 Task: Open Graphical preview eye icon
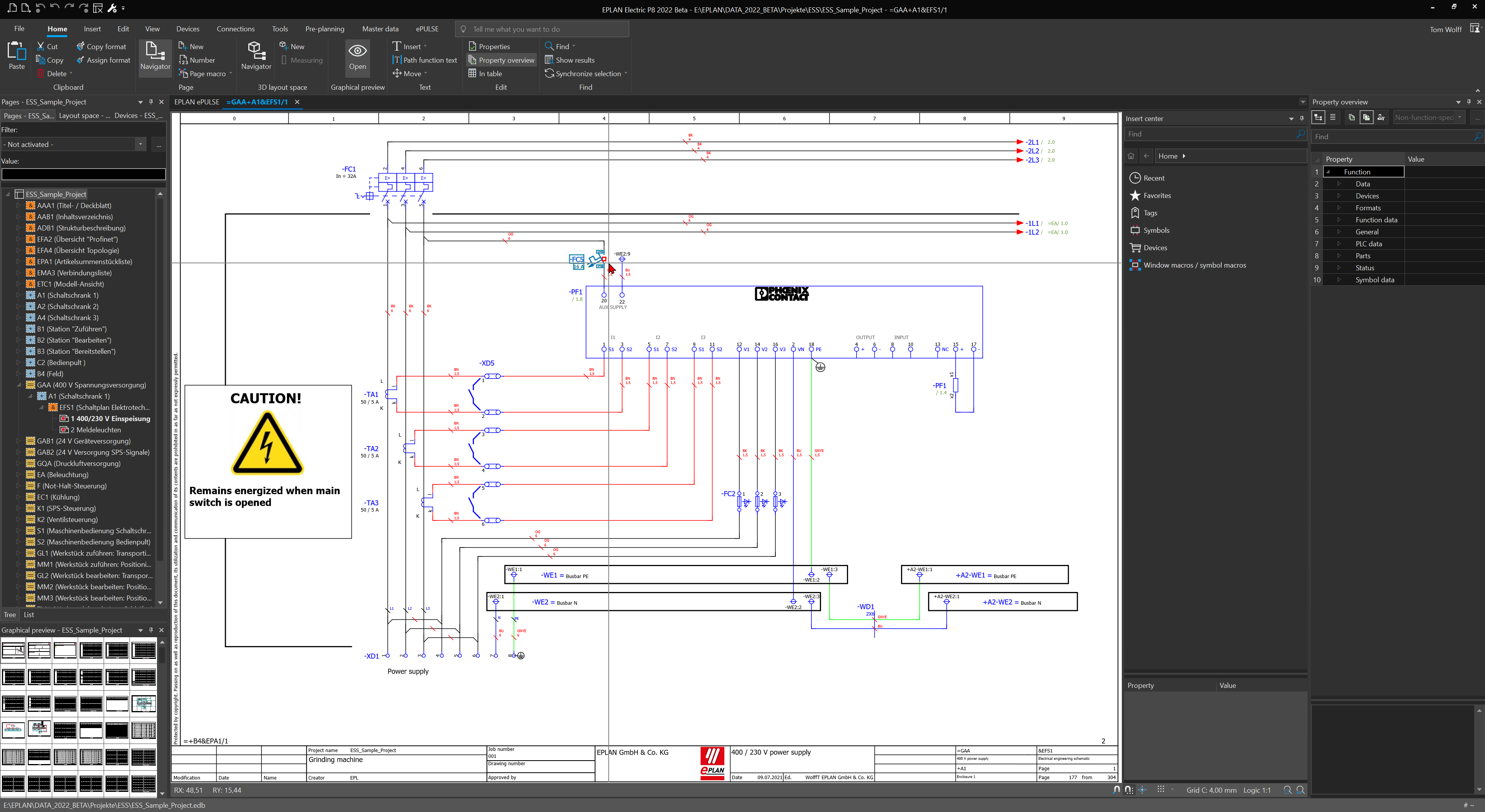[x=357, y=56]
